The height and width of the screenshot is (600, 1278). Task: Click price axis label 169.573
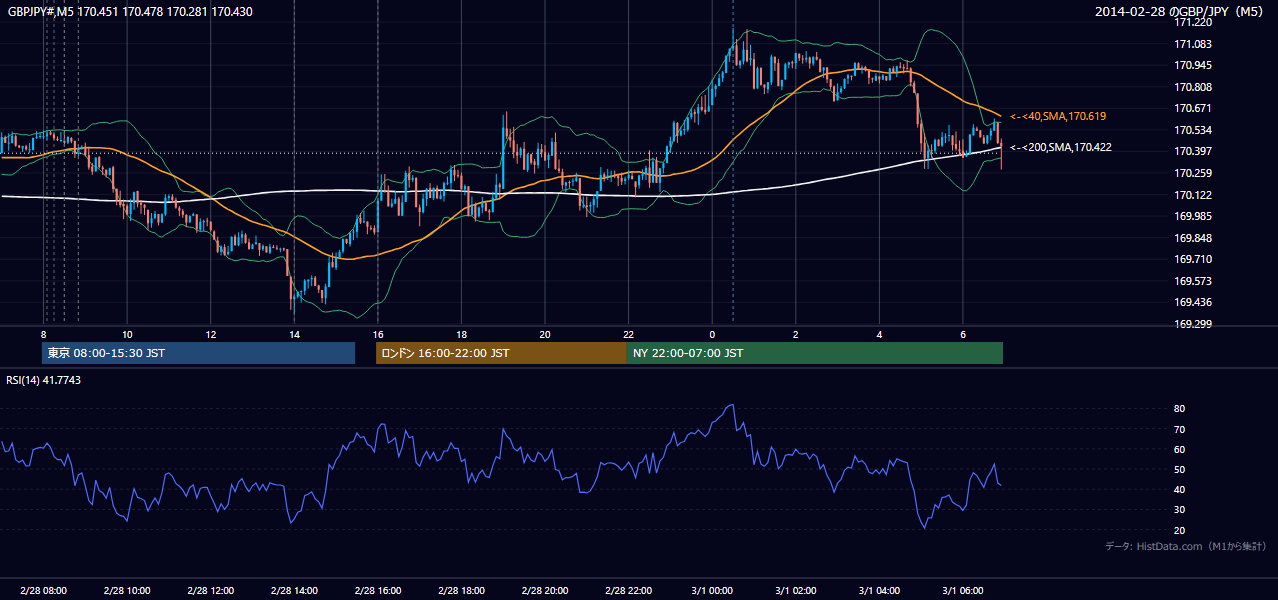pos(1193,281)
